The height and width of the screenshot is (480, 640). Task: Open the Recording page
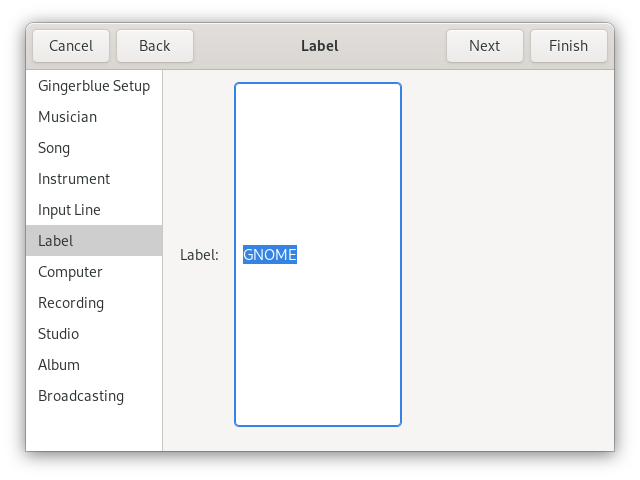[71, 303]
